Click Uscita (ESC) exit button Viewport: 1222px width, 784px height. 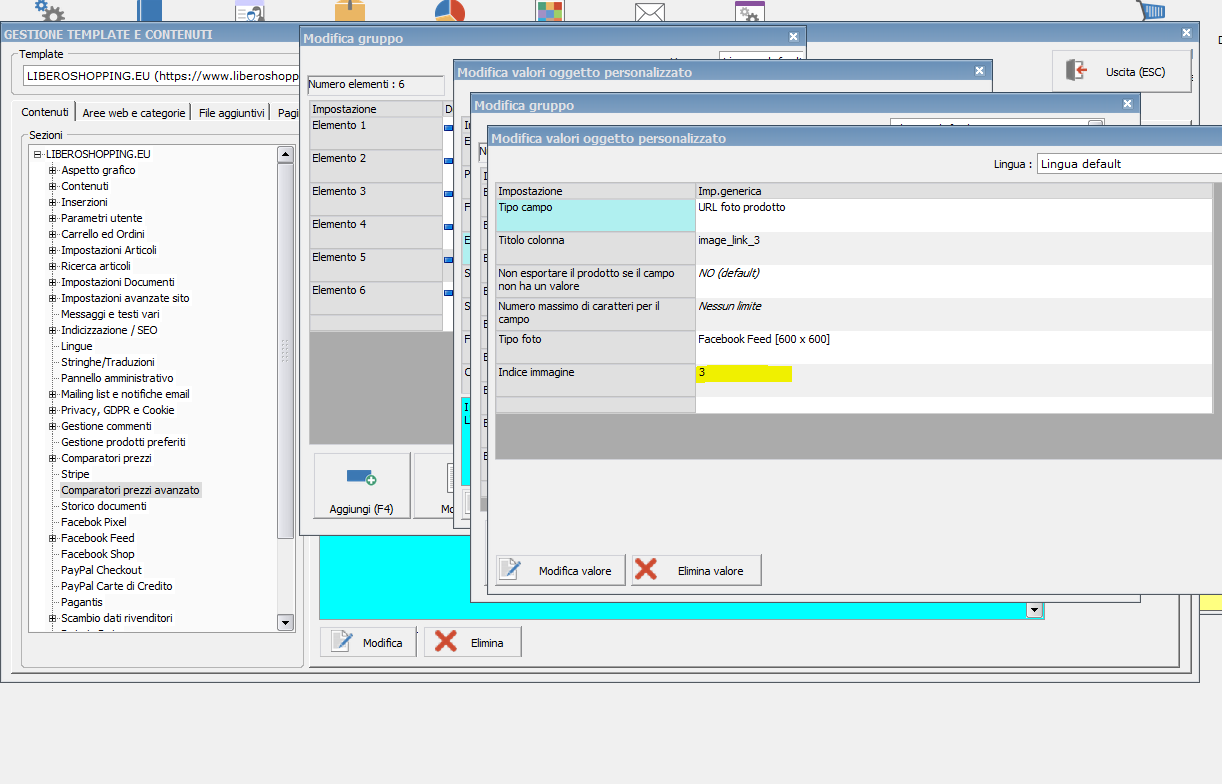pos(1122,72)
